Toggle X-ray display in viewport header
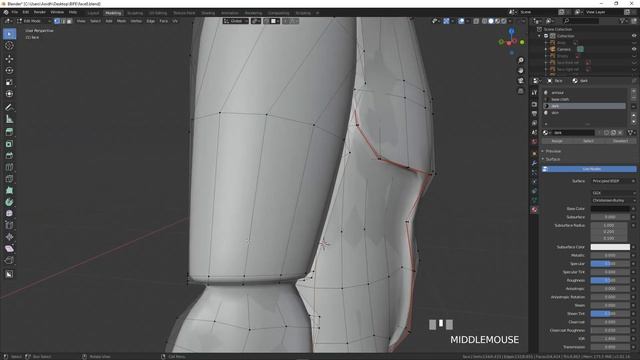 tap(476, 21)
